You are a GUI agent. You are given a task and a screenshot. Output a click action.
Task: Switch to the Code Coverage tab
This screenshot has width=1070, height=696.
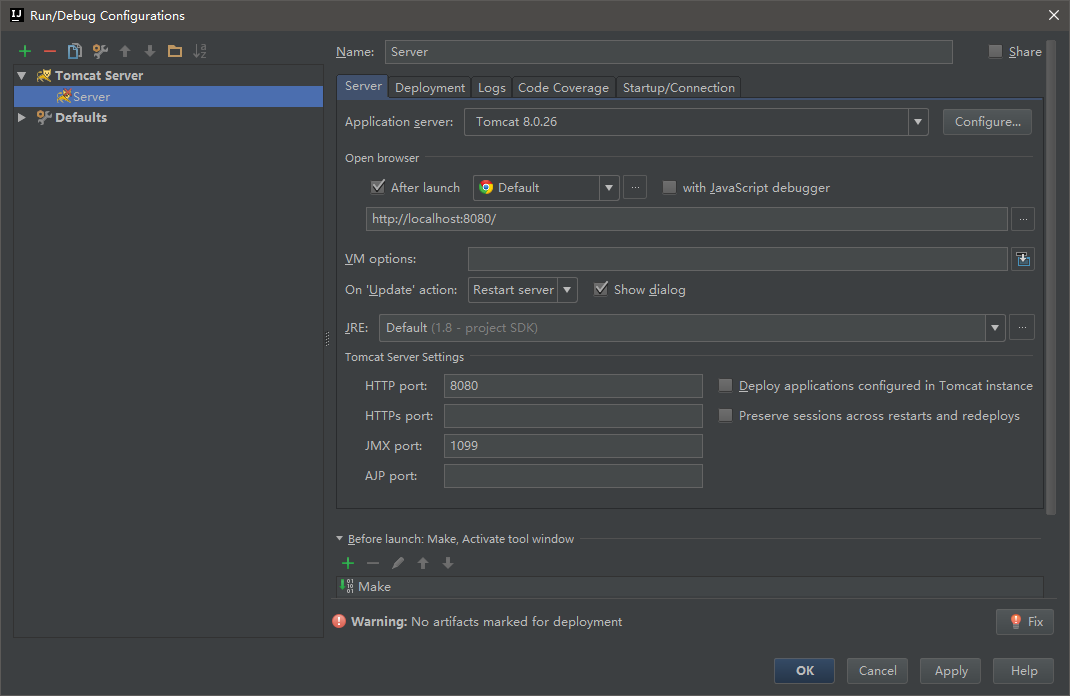pyautogui.click(x=563, y=87)
